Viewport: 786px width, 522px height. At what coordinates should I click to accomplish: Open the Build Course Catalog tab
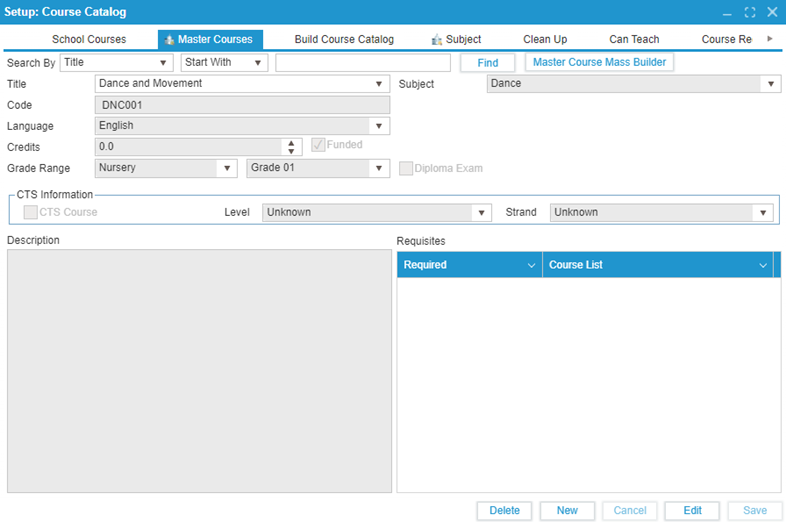coord(344,40)
